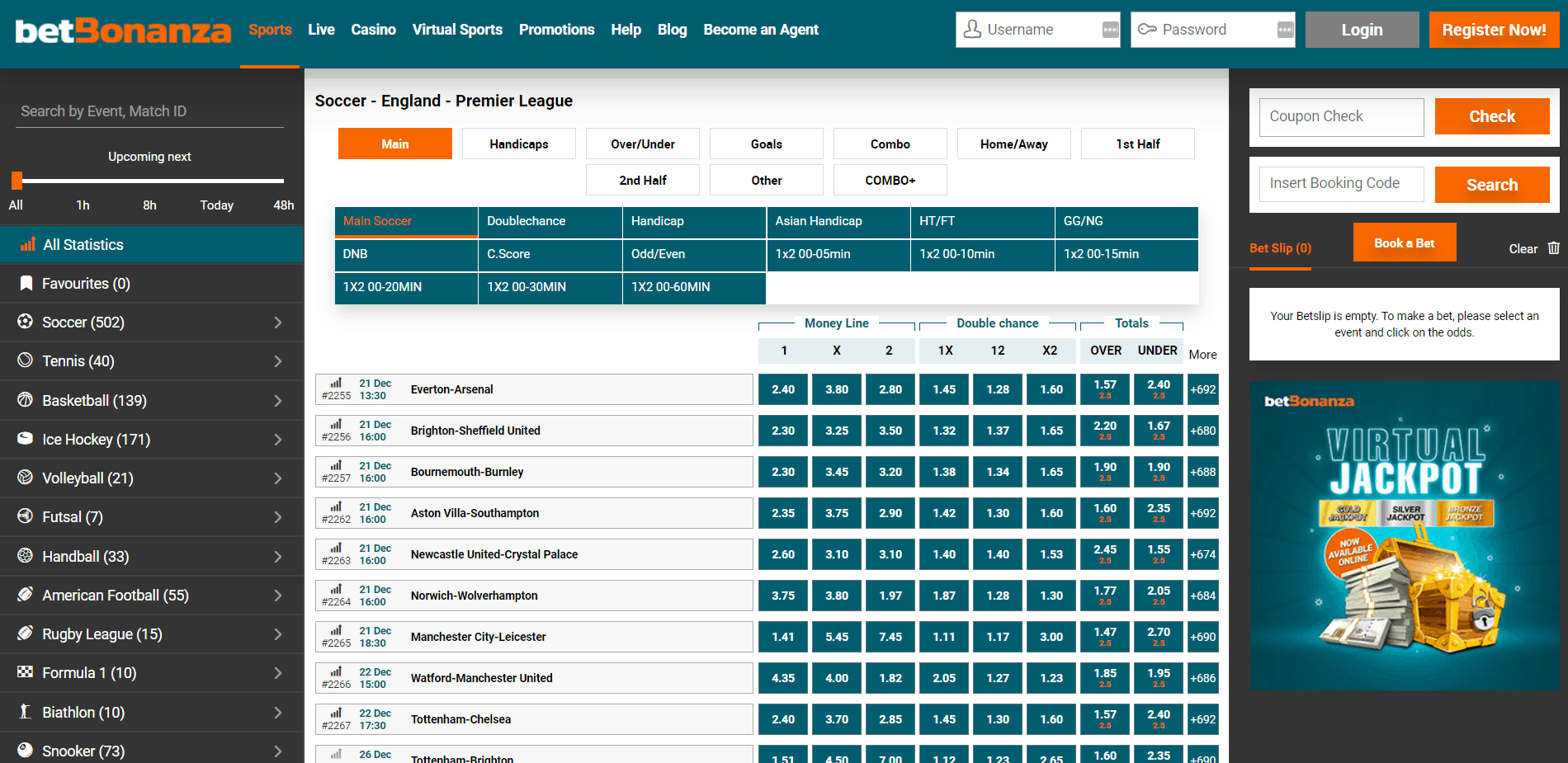Image resolution: width=1568 pixels, height=763 pixels.
Task: Open statistics icon for Everton-Arsenal match
Action: (336, 383)
